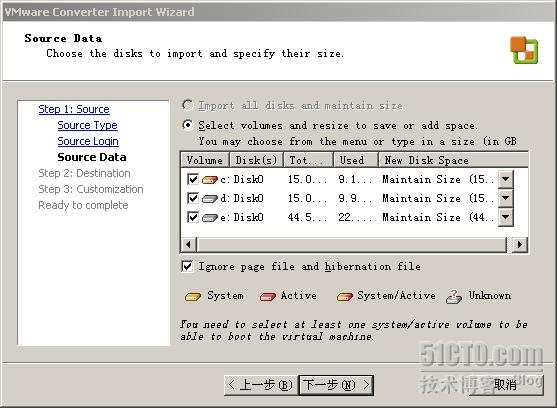Click the Tot... column header
Viewport: 557px width, 408px height.
(x=308, y=160)
